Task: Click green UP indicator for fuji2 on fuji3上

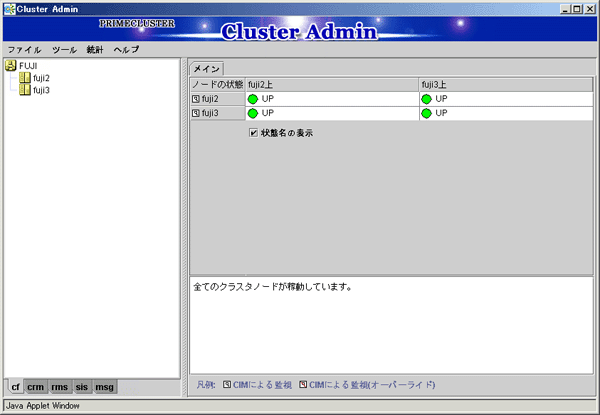Action: click(426, 99)
